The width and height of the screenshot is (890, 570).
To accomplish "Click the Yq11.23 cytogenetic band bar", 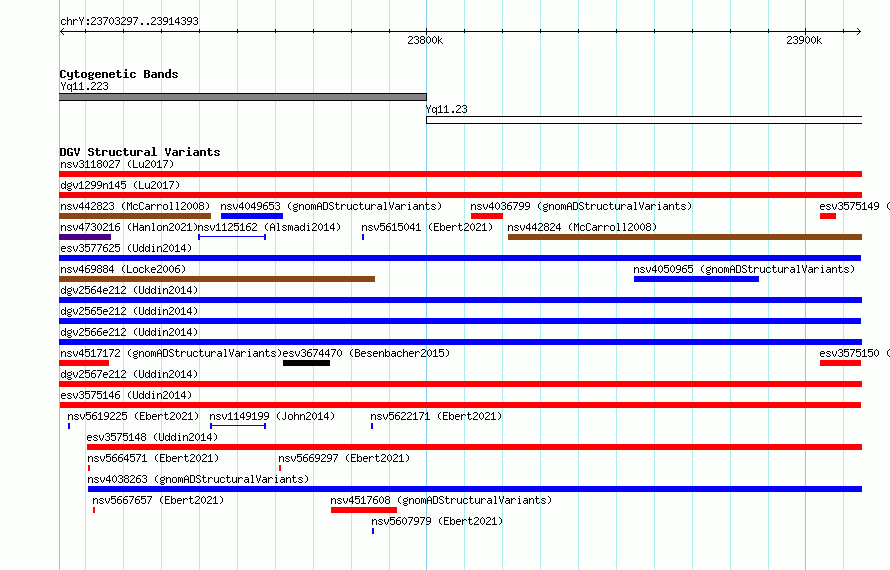I will [644, 120].
